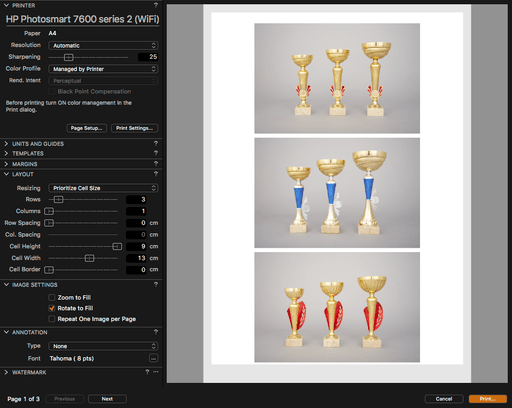Click help icon for Units and Guides
Image resolution: width=512 pixels, height=408 pixels.
[156, 143]
